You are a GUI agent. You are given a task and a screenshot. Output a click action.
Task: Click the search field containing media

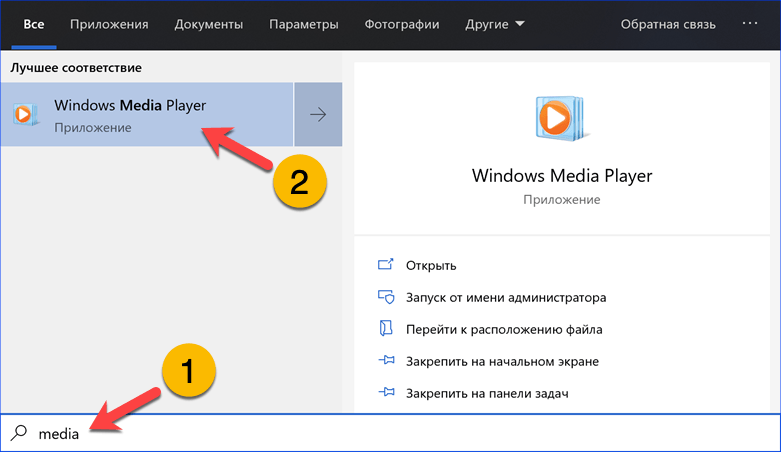click(x=390, y=434)
